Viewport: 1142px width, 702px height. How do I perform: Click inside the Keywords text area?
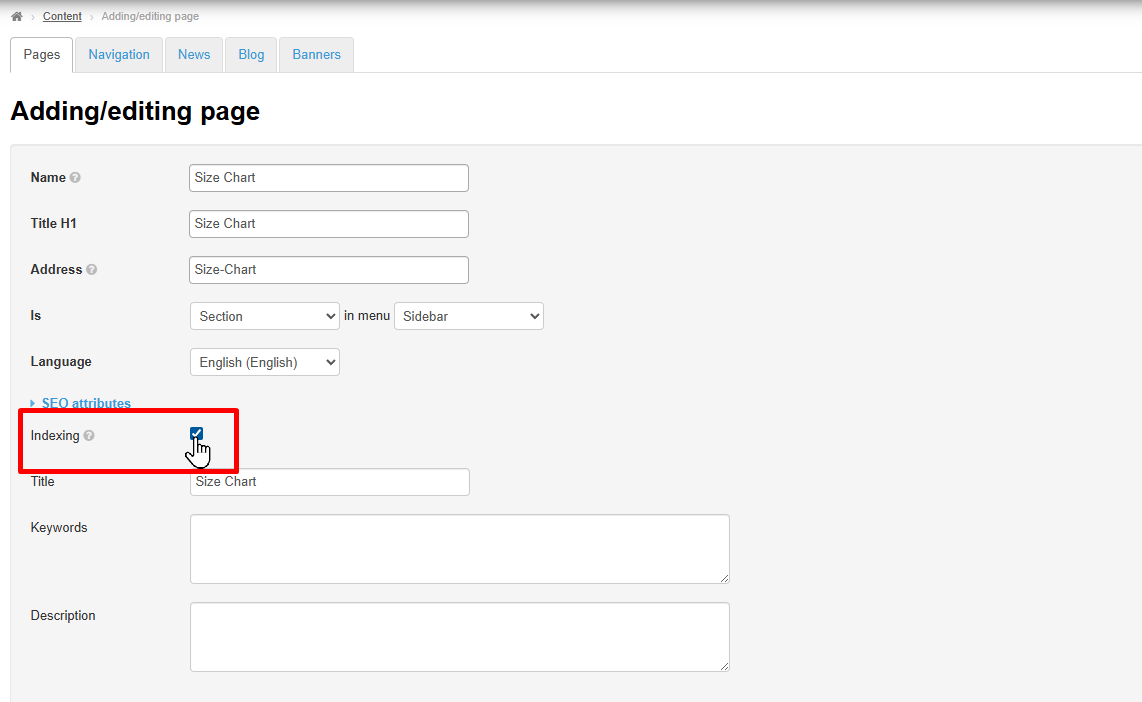click(459, 548)
